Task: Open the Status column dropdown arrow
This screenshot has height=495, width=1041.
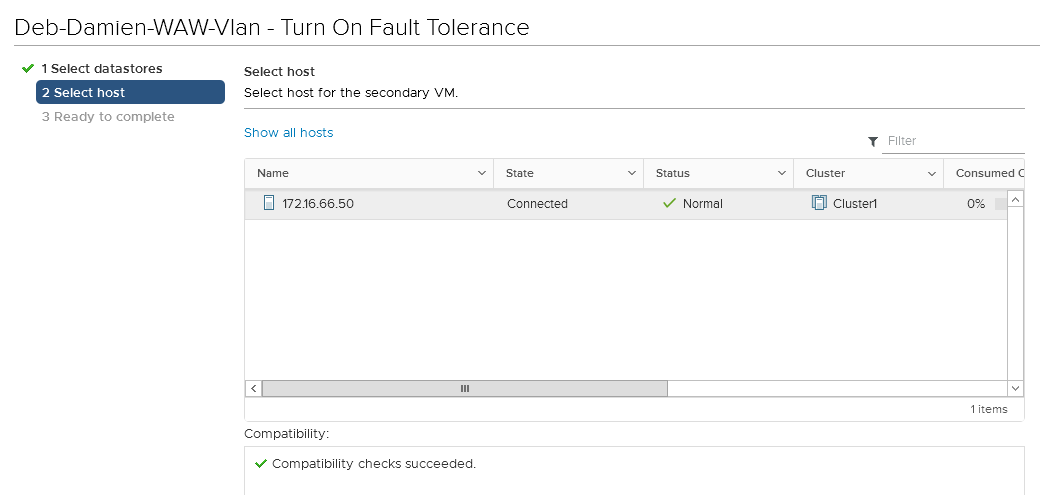Action: (x=782, y=173)
